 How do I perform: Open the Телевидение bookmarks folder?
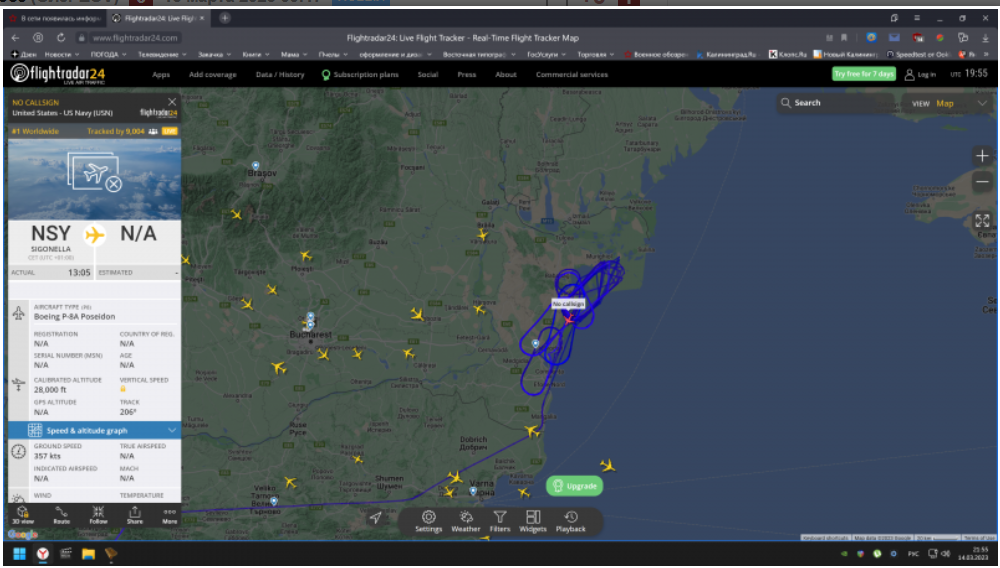162,54
